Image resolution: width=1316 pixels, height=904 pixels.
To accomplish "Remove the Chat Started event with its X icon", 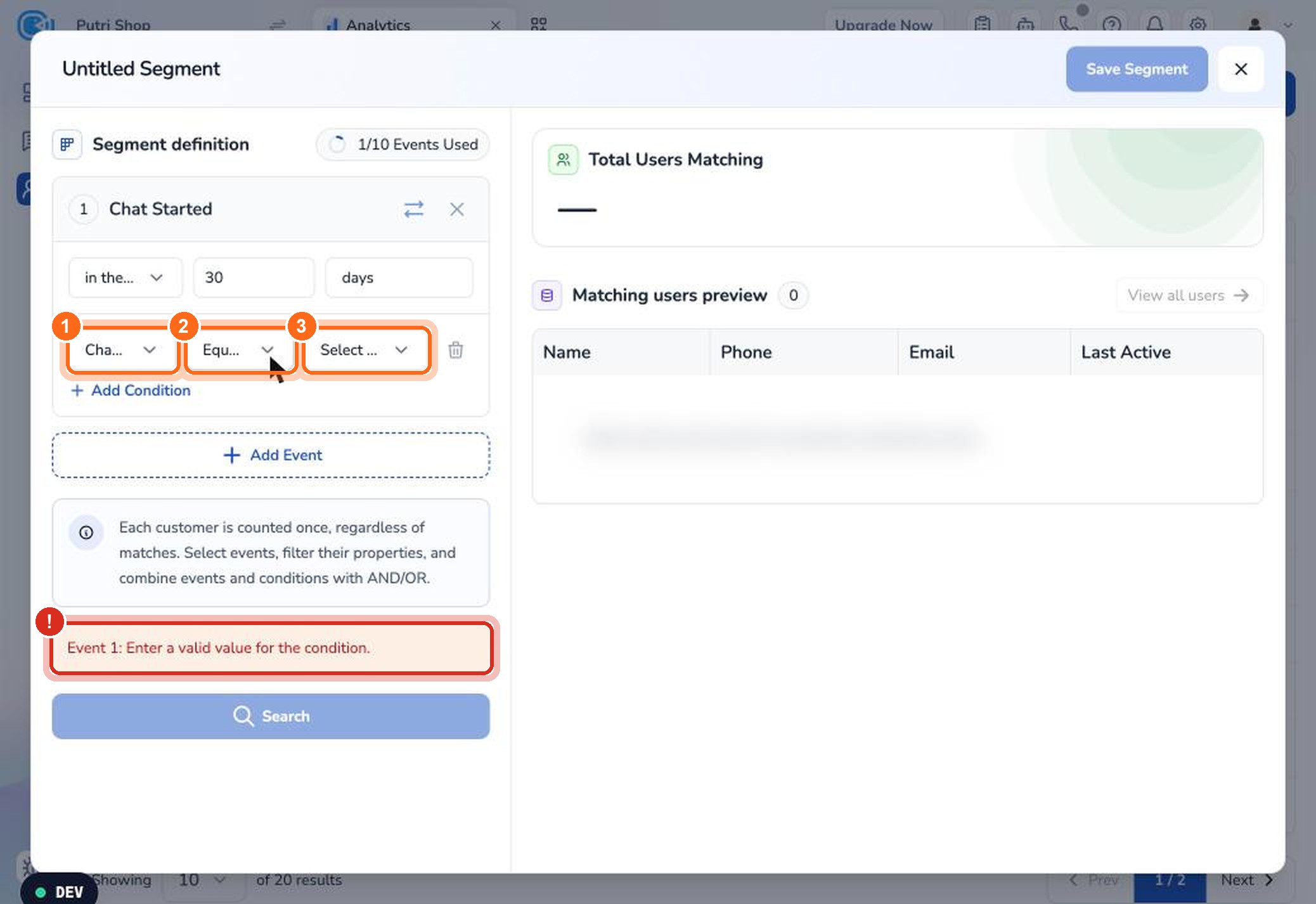I will coord(457,209).
